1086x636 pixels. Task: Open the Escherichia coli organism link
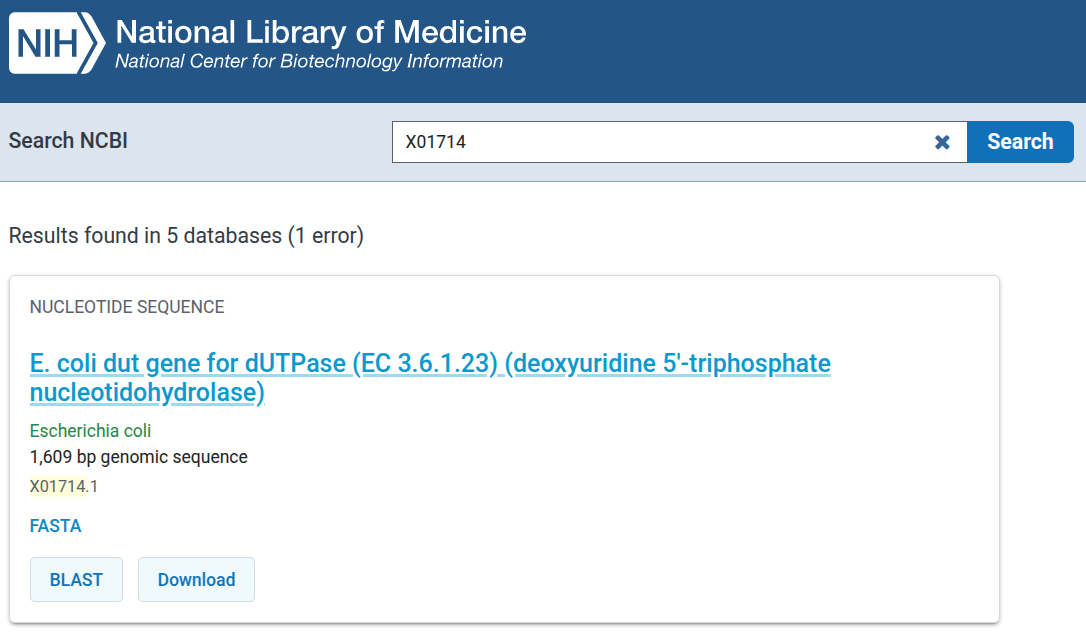90,431
